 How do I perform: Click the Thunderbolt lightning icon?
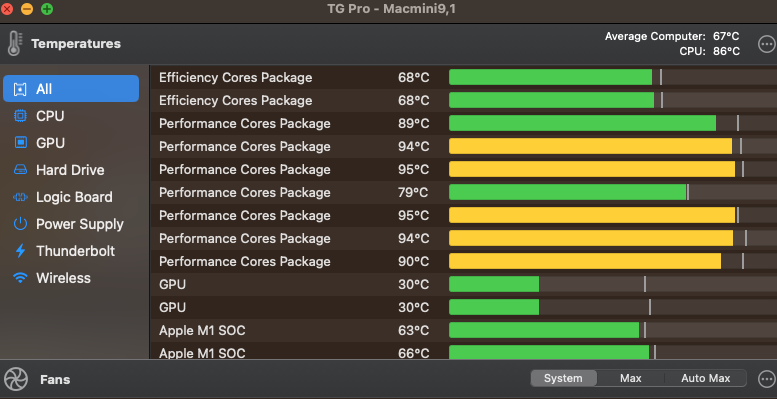tap(20, 251)
